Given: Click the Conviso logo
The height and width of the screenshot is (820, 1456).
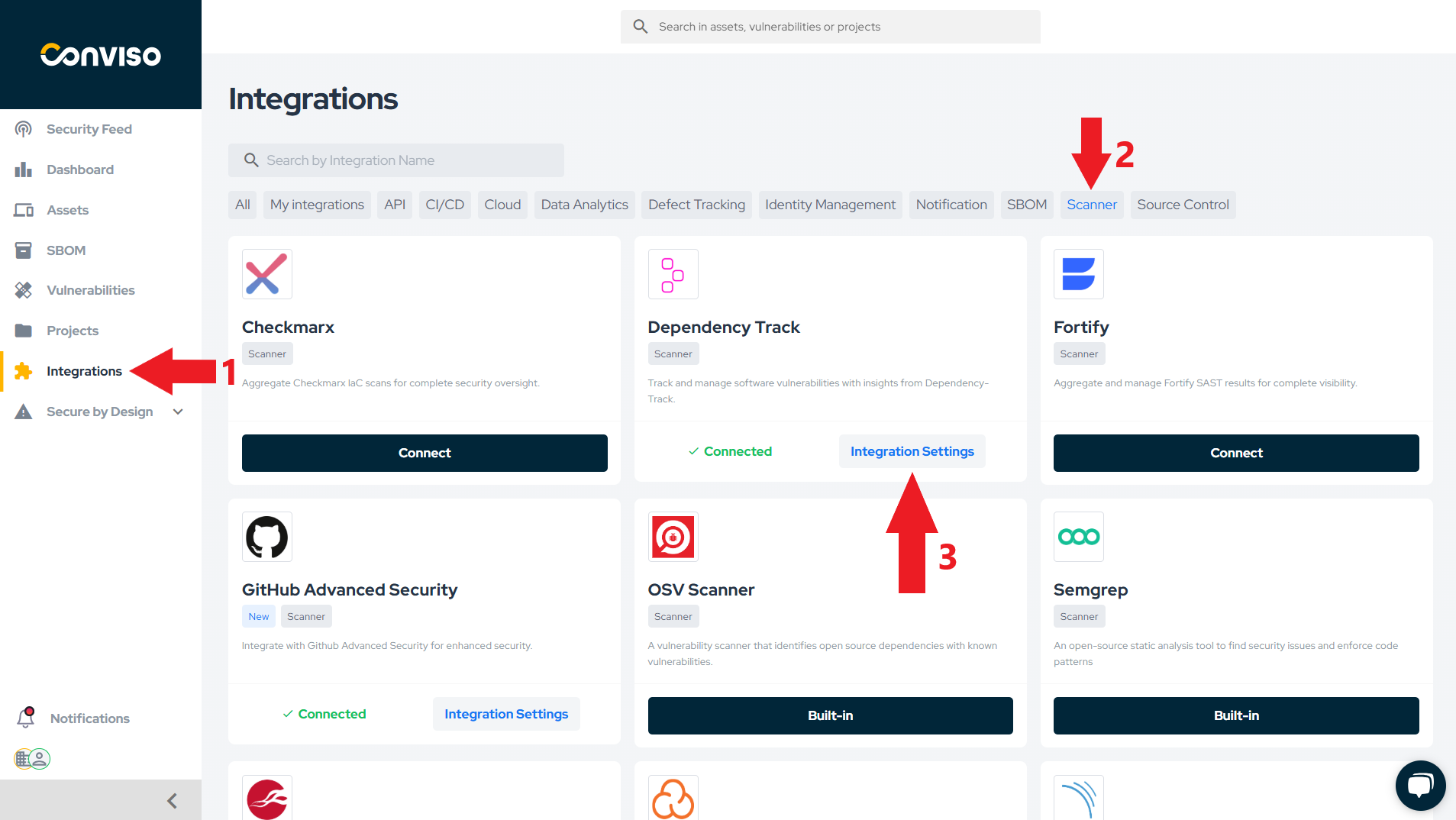Looking at the screenshot, I should point(101,55).
